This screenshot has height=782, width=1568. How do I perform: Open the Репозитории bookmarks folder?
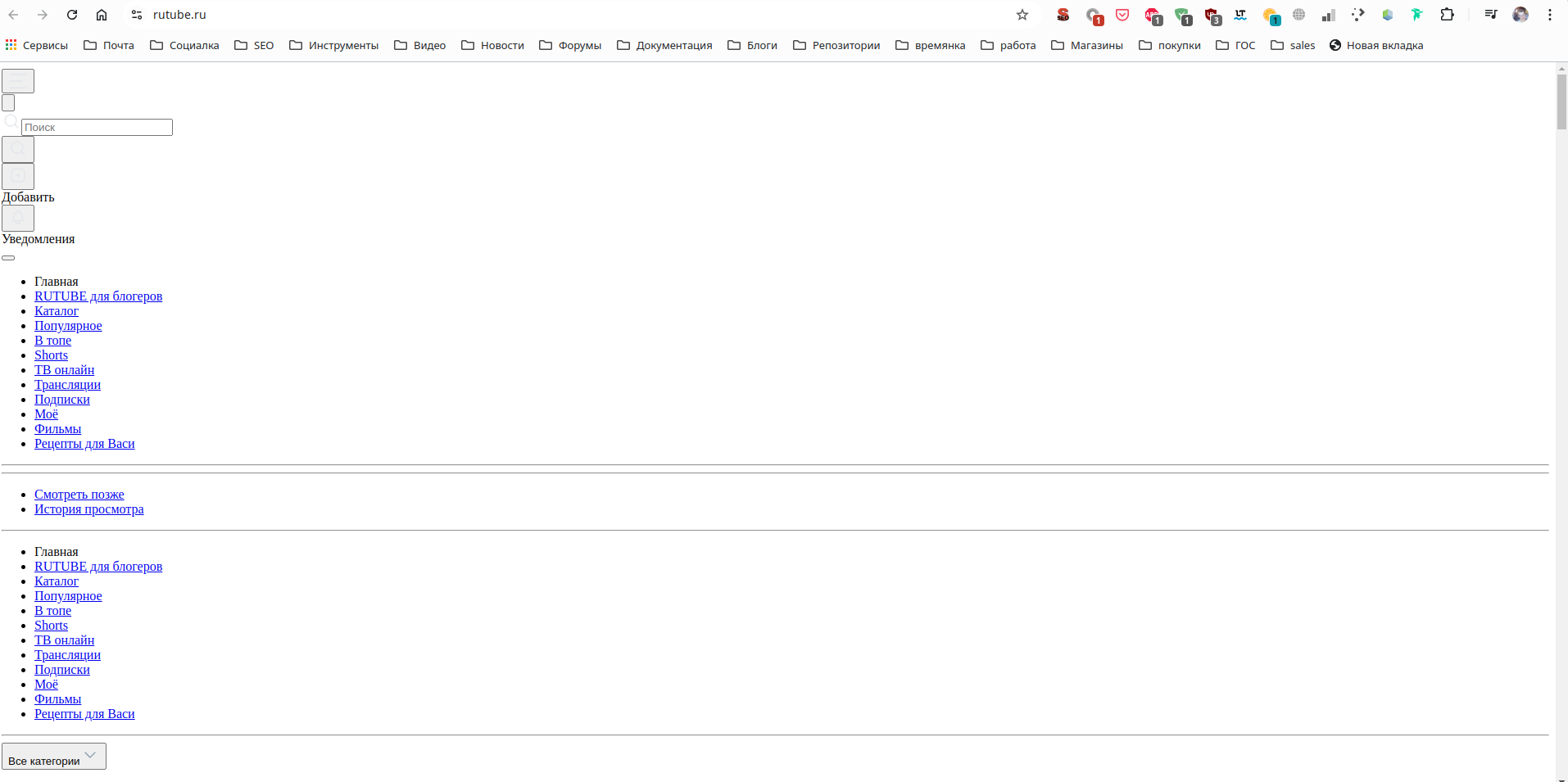tap(836, 45)
